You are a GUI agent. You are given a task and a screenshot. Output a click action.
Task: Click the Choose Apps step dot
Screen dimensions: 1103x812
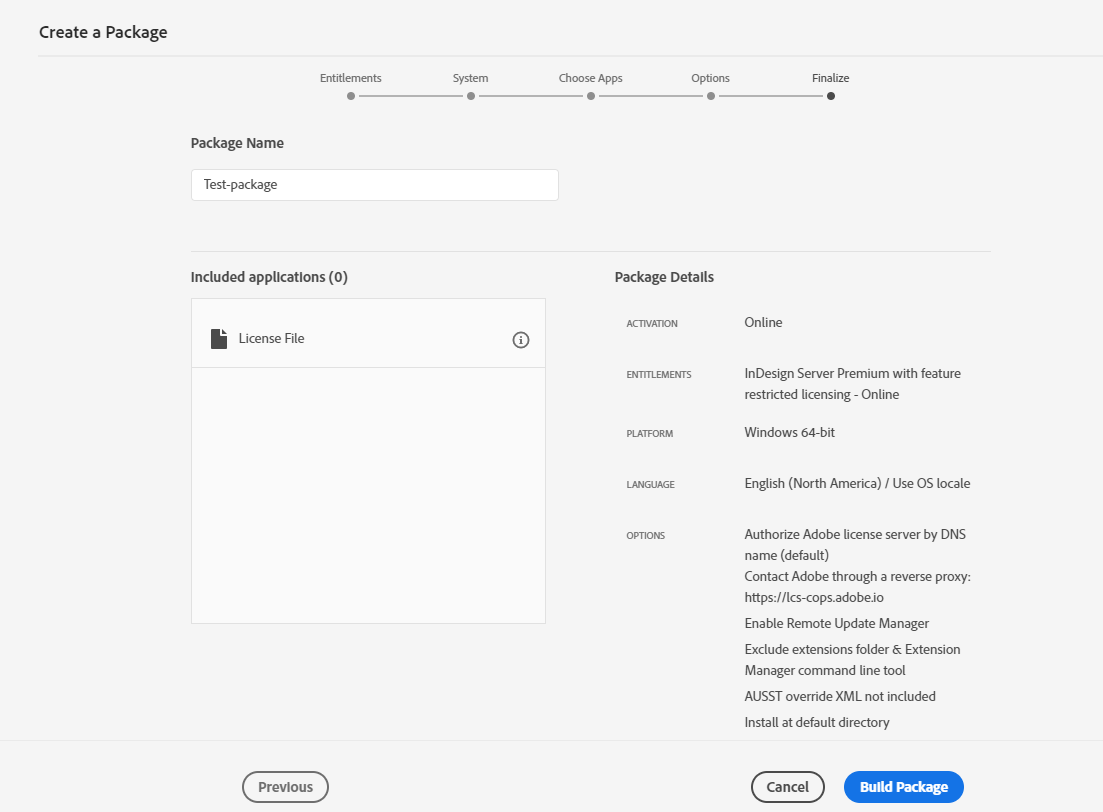pos(591,97)
